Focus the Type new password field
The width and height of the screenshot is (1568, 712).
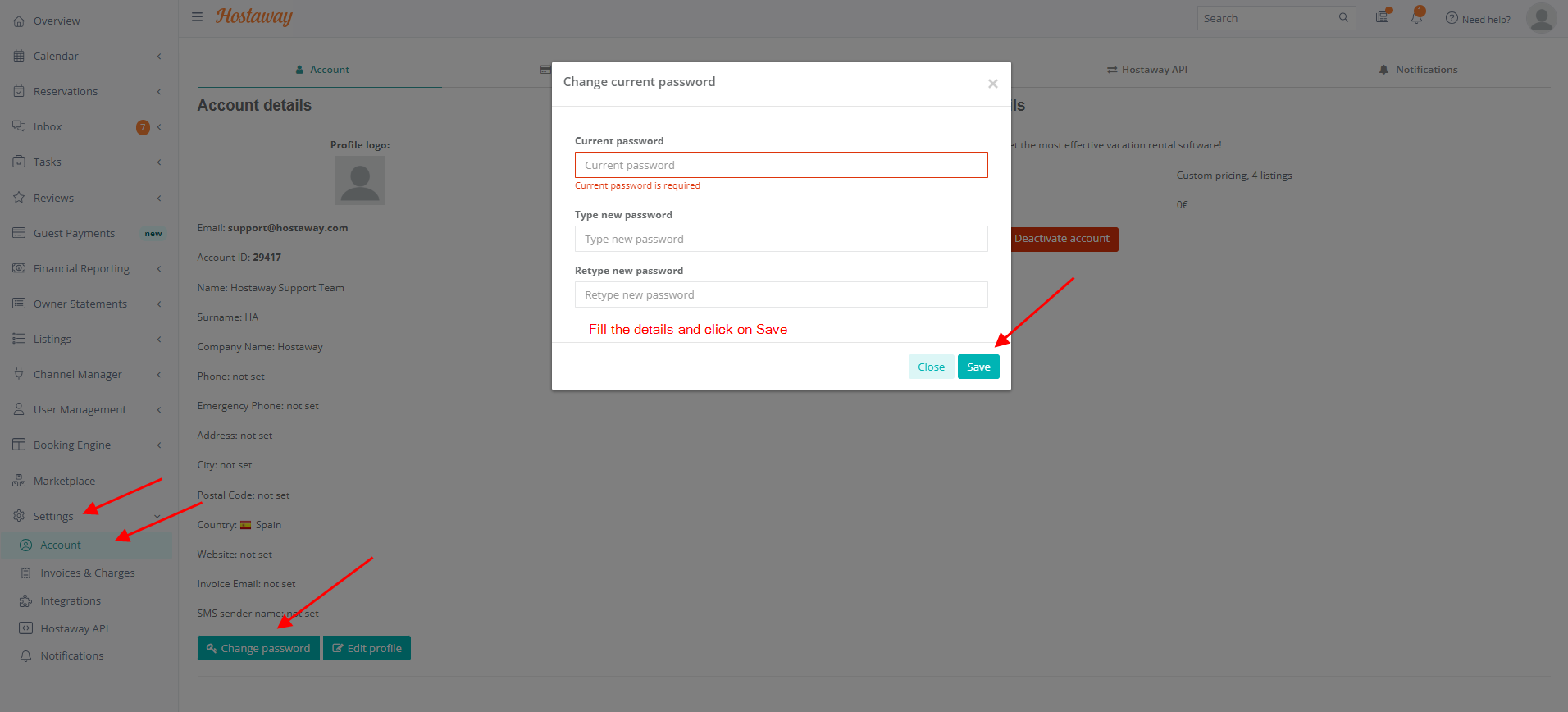point(781,239)
